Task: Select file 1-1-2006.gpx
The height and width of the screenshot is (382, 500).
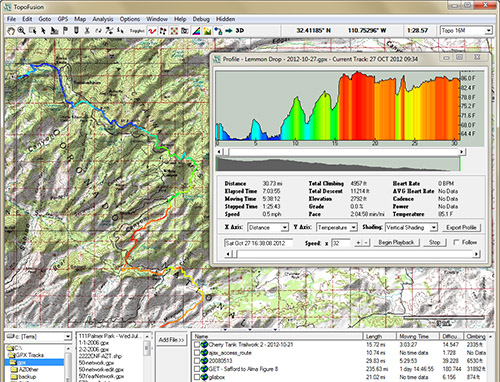Action: point(94,342)
